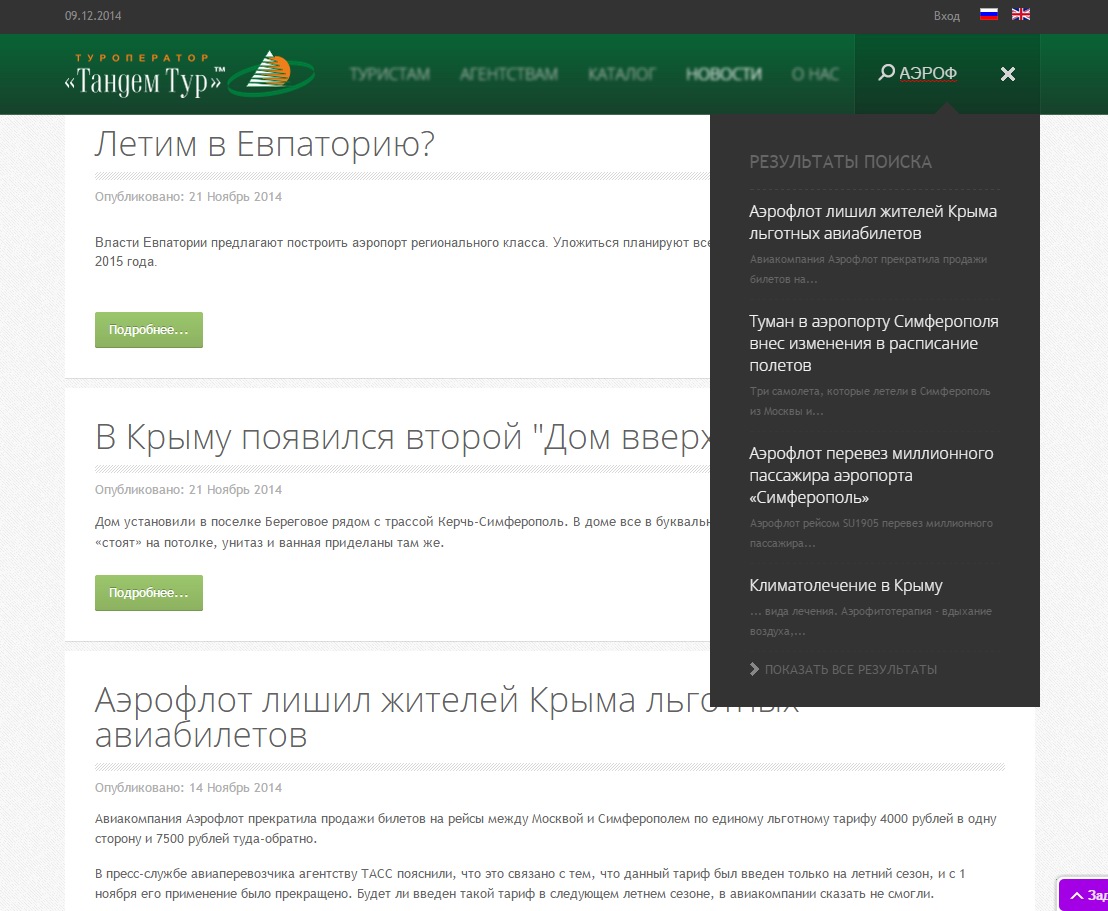Image resolution: width=1108 pixels, height=911 pixels.
Task: Open the ТУРИСТАМ menu item
Action: 390,74
